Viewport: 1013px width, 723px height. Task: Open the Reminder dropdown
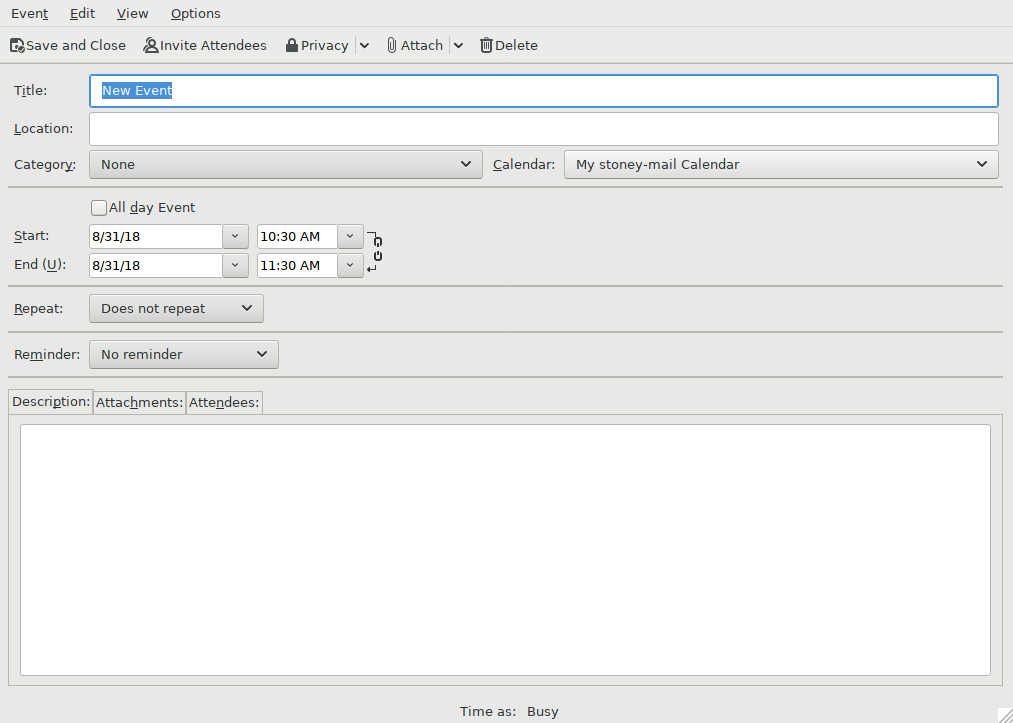pyautogui.click(x=183, y=354)
